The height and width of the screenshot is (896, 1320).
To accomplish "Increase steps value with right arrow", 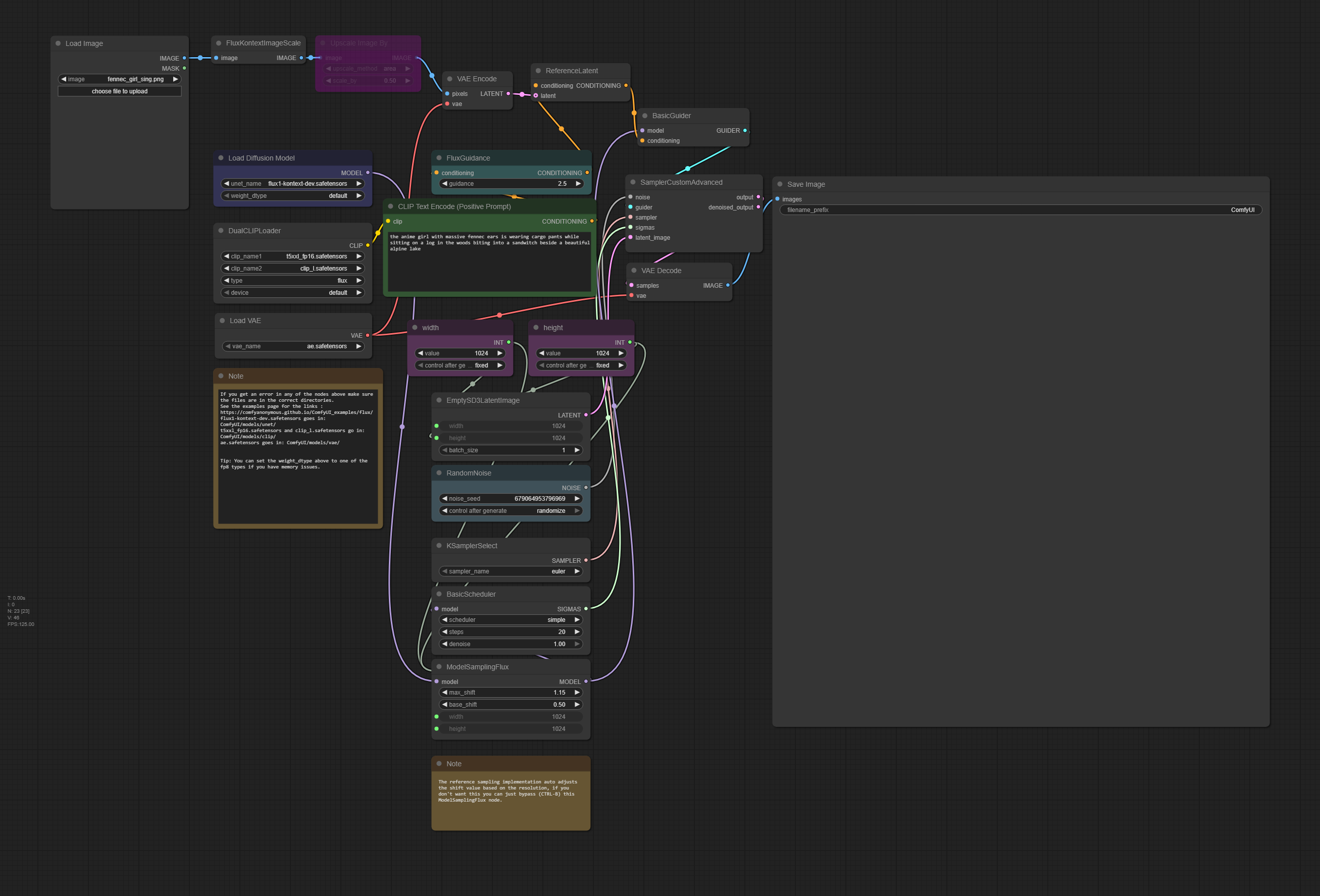I will click(x=577, y=632).
